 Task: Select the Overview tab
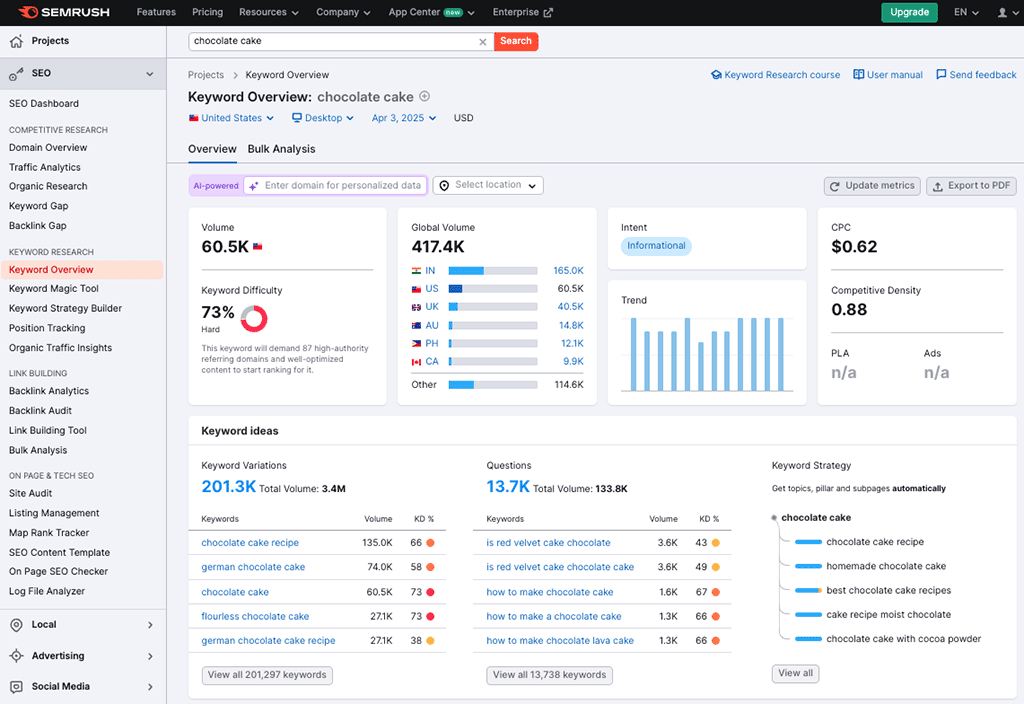pos(212,149)
